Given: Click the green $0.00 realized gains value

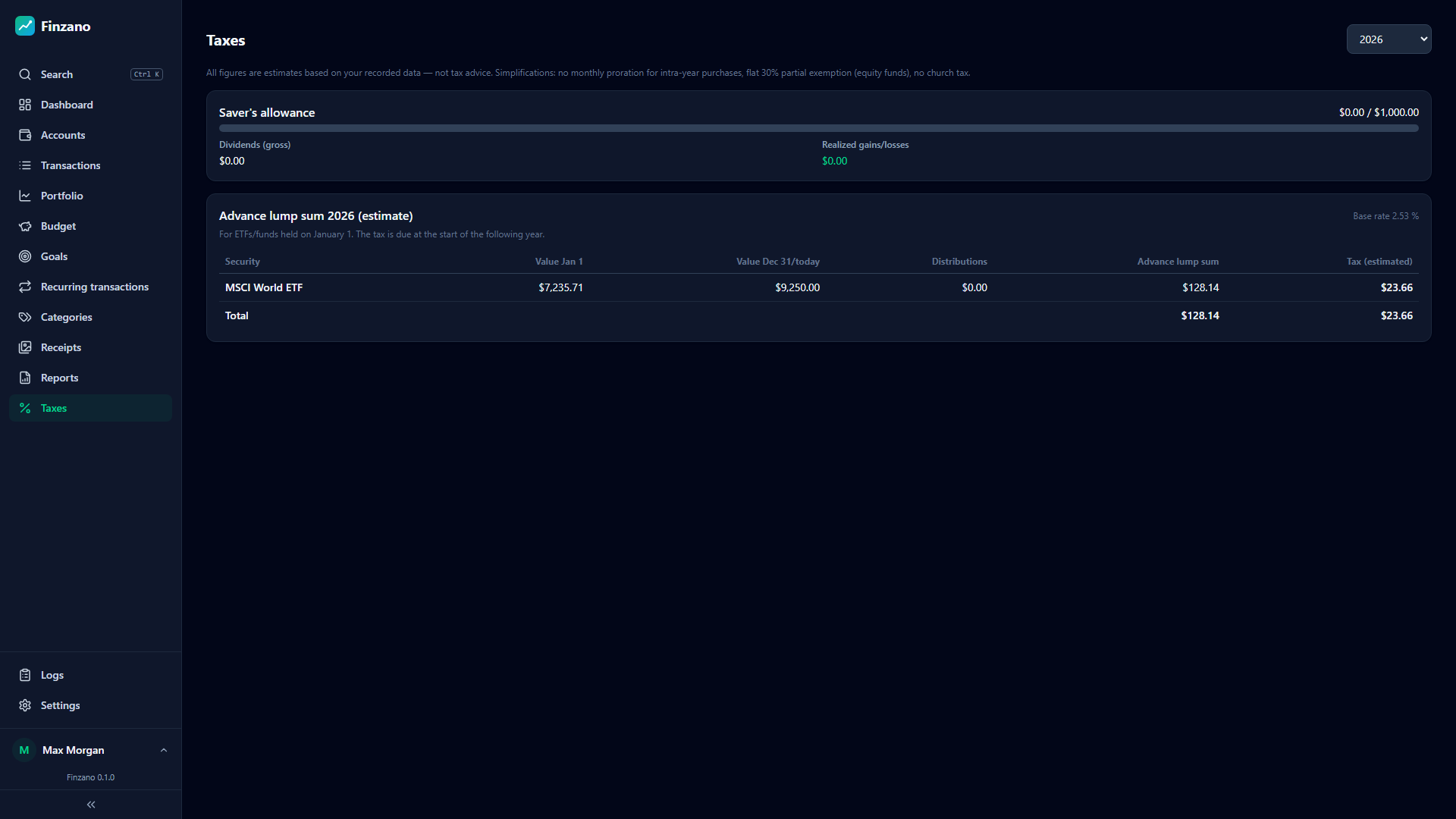Looking at the screenshot, I should pos(835,161).
